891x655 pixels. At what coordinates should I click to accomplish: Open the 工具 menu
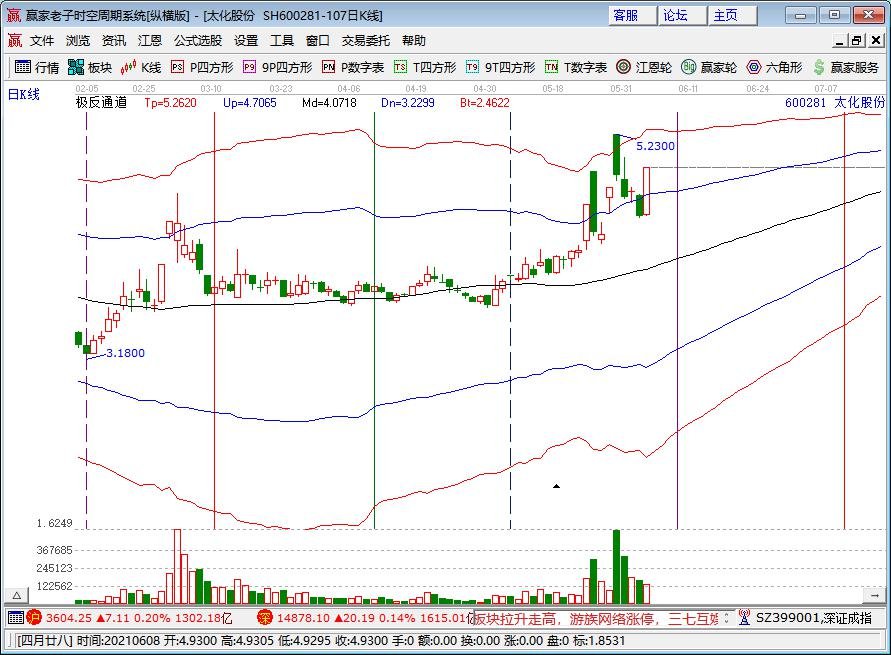pos(282,40)
